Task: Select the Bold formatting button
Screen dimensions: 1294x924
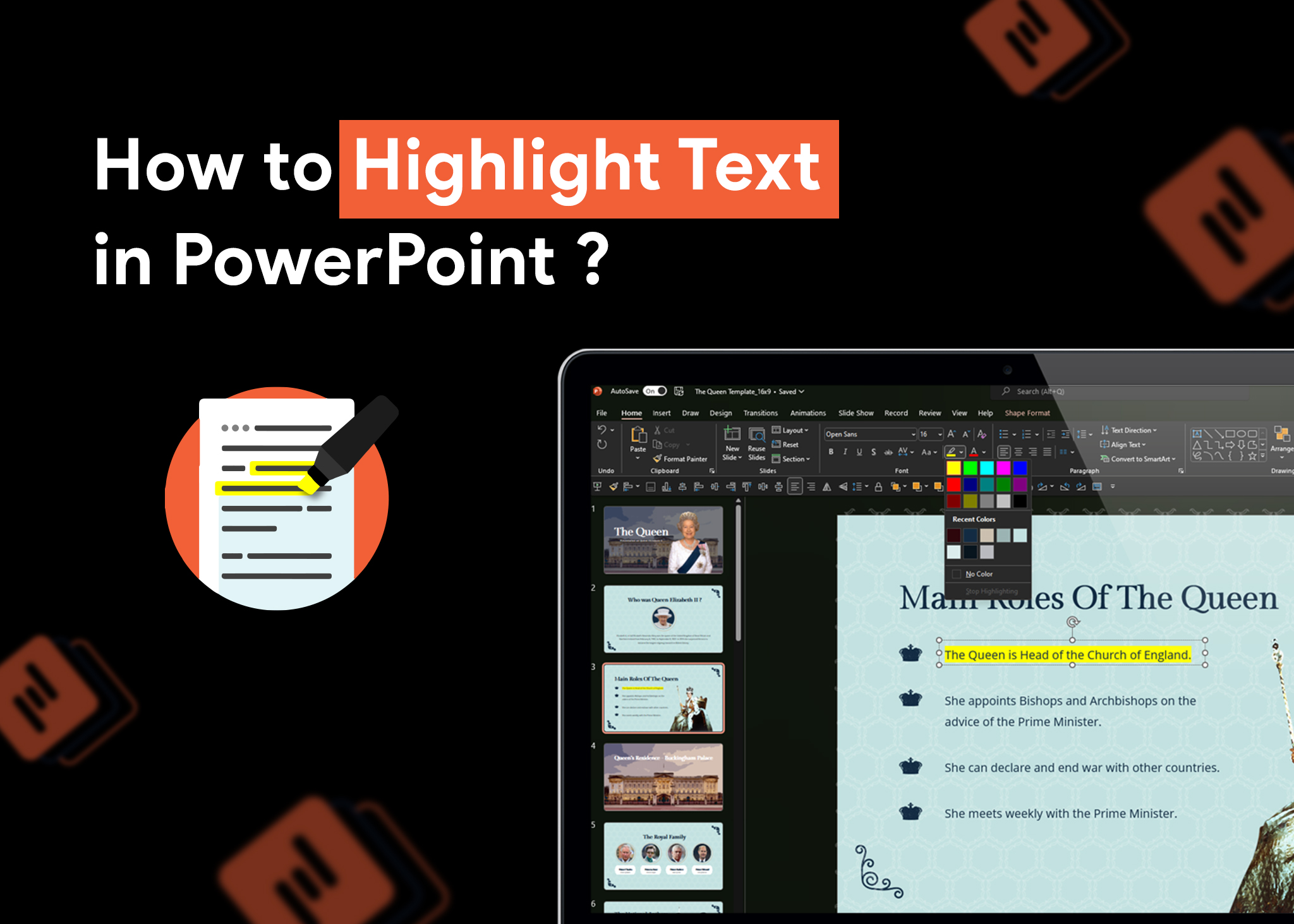Action: 834,451
